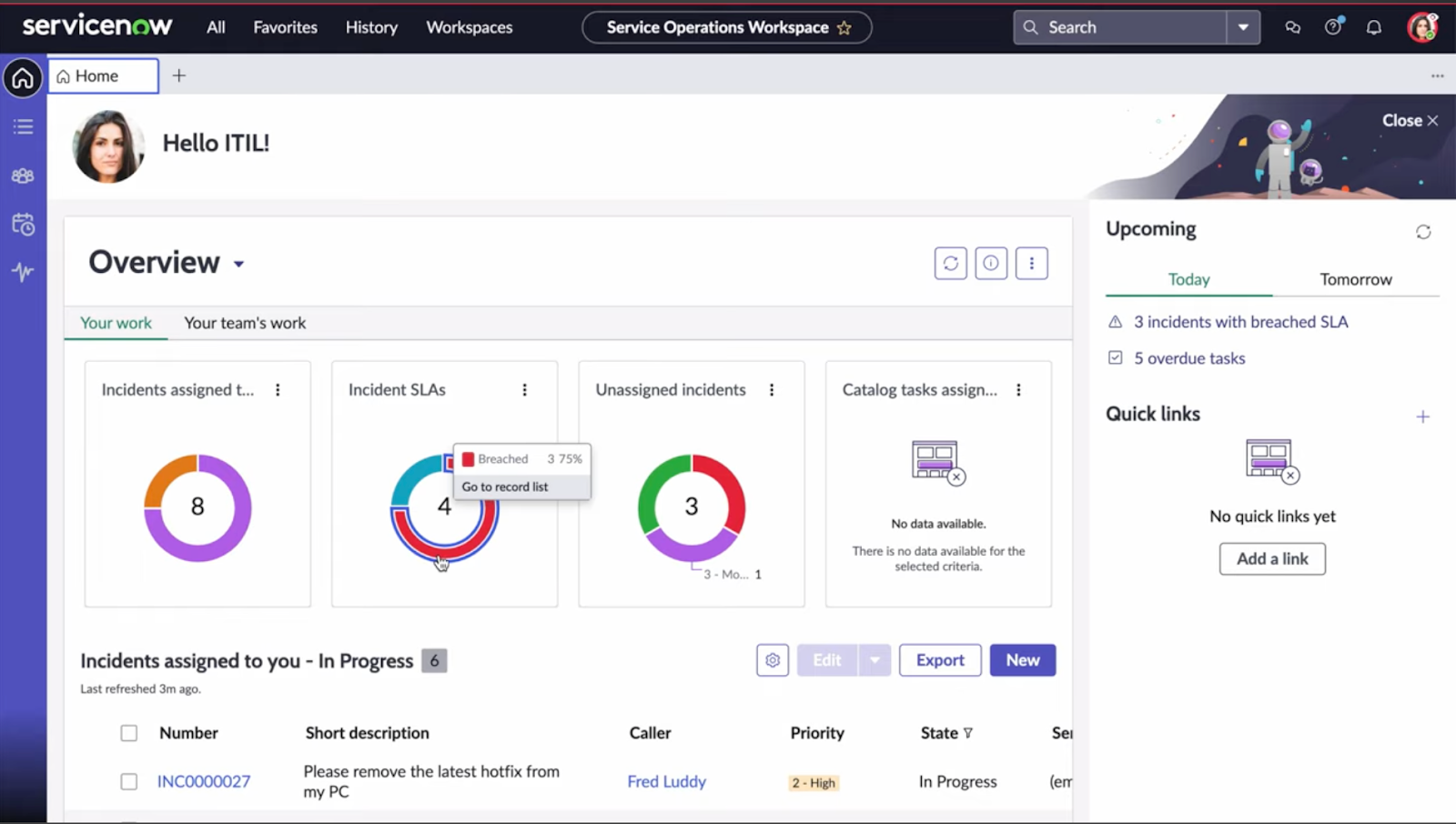Open Unassigned incidents card options menu
The image size is (1456, 824).
click(772, 389)
